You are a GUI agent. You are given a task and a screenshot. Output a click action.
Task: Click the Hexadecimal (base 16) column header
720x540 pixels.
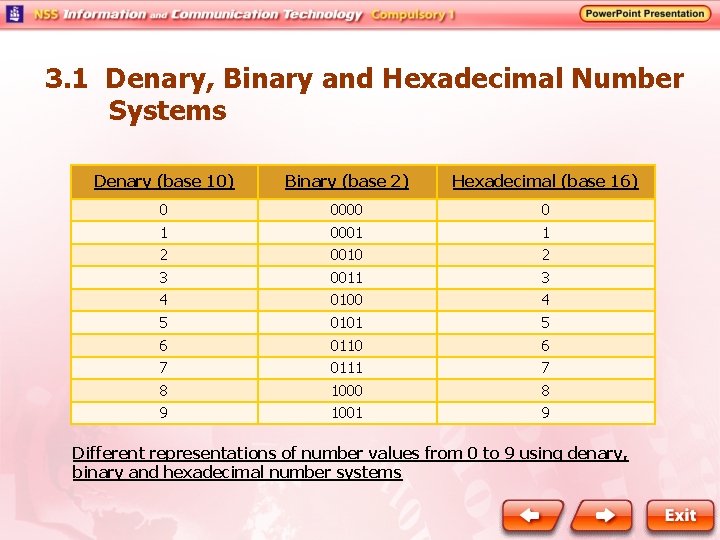[x=545, y=181]
